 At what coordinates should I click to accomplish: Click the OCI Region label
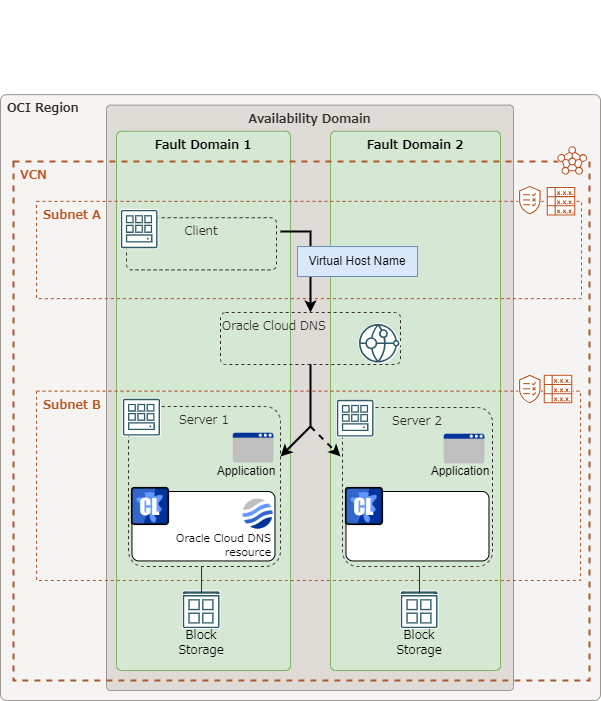[x=42, y=108]
